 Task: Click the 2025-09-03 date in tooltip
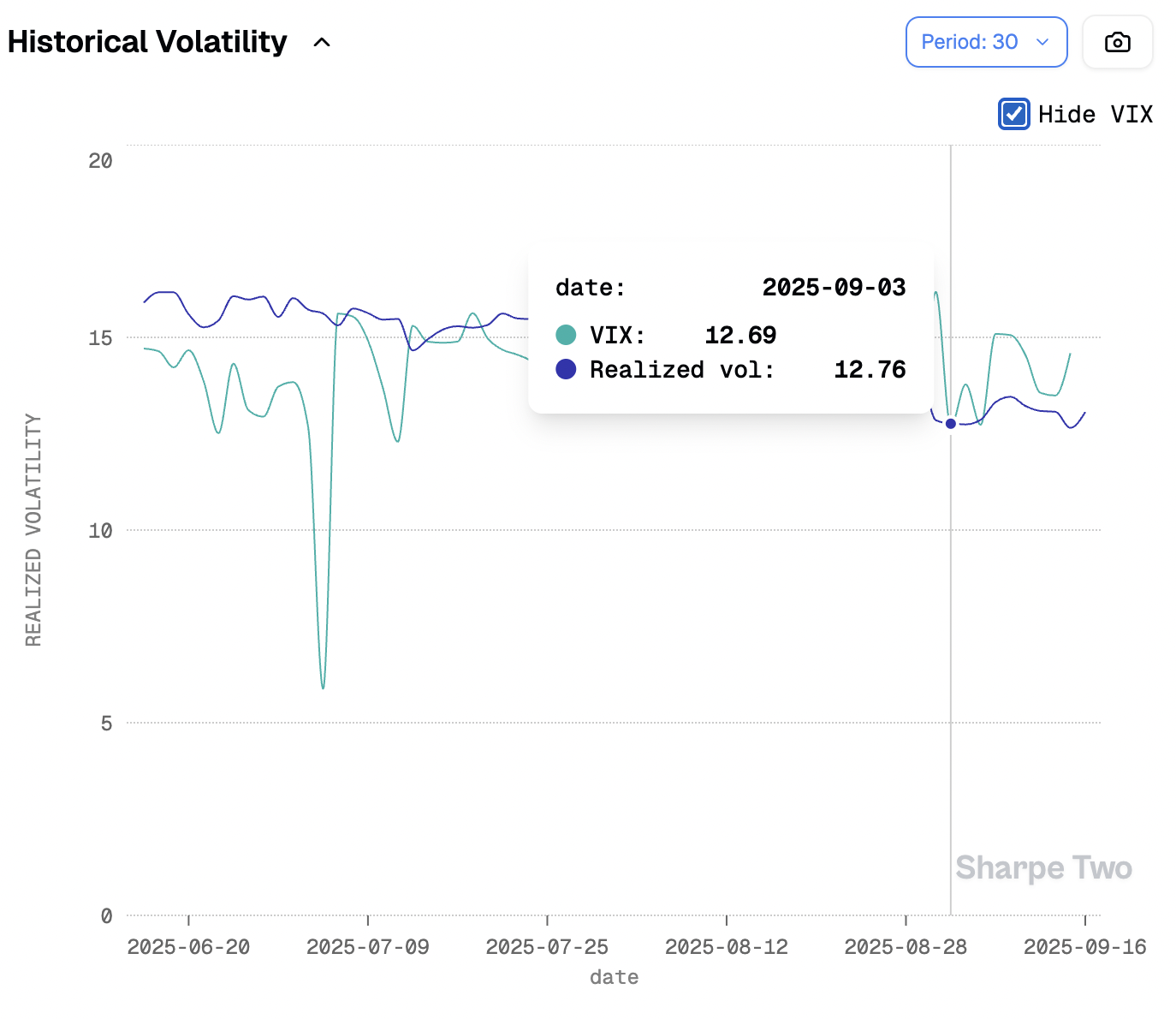pos(834,287)
